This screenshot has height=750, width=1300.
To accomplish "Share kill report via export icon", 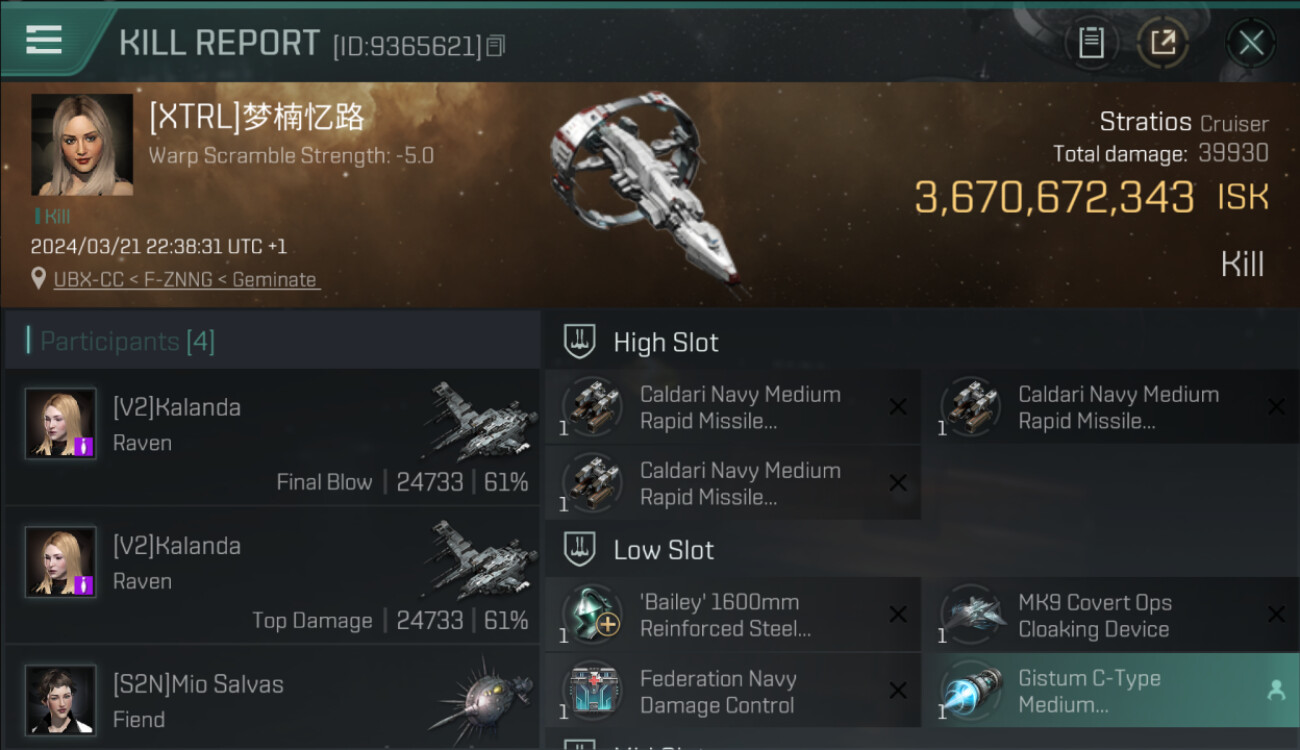I will click(x=1162, y=43).
